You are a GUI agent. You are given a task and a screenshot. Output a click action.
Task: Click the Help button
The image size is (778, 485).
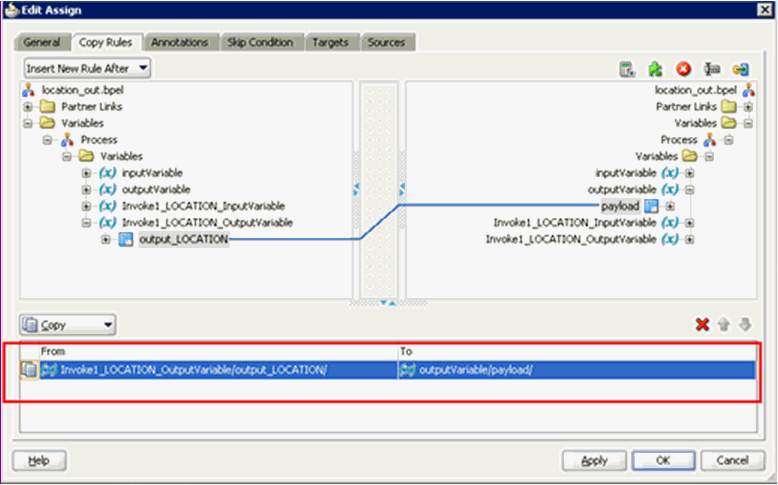pos(39,461)
